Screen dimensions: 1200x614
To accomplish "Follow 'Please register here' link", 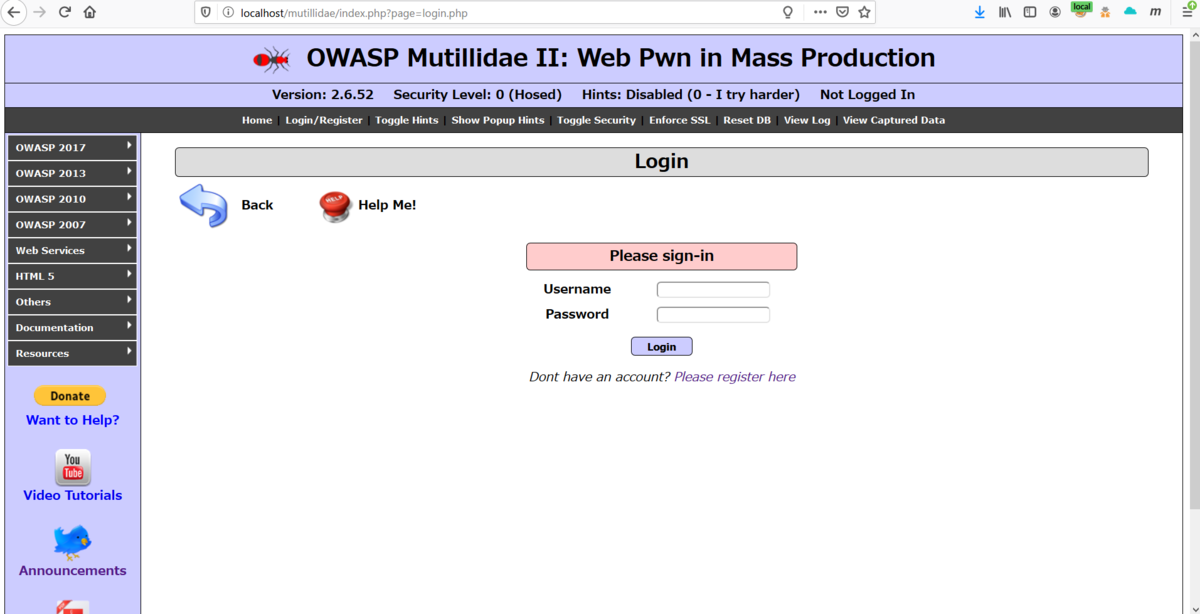I will point(735,377).
